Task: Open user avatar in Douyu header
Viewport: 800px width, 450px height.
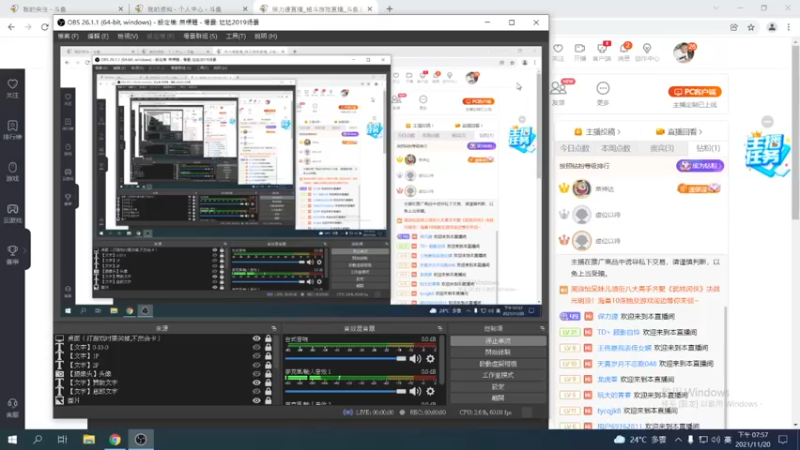Action: pyautogui.click(x=683, y=52)
